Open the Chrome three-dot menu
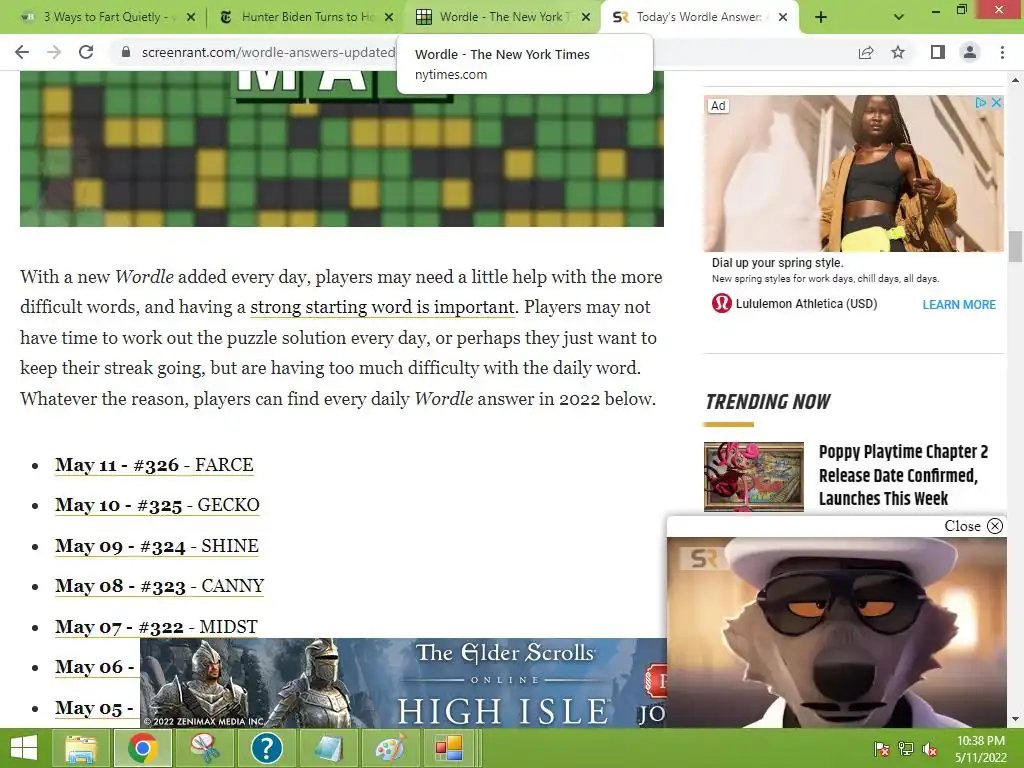 [1002, 52]
